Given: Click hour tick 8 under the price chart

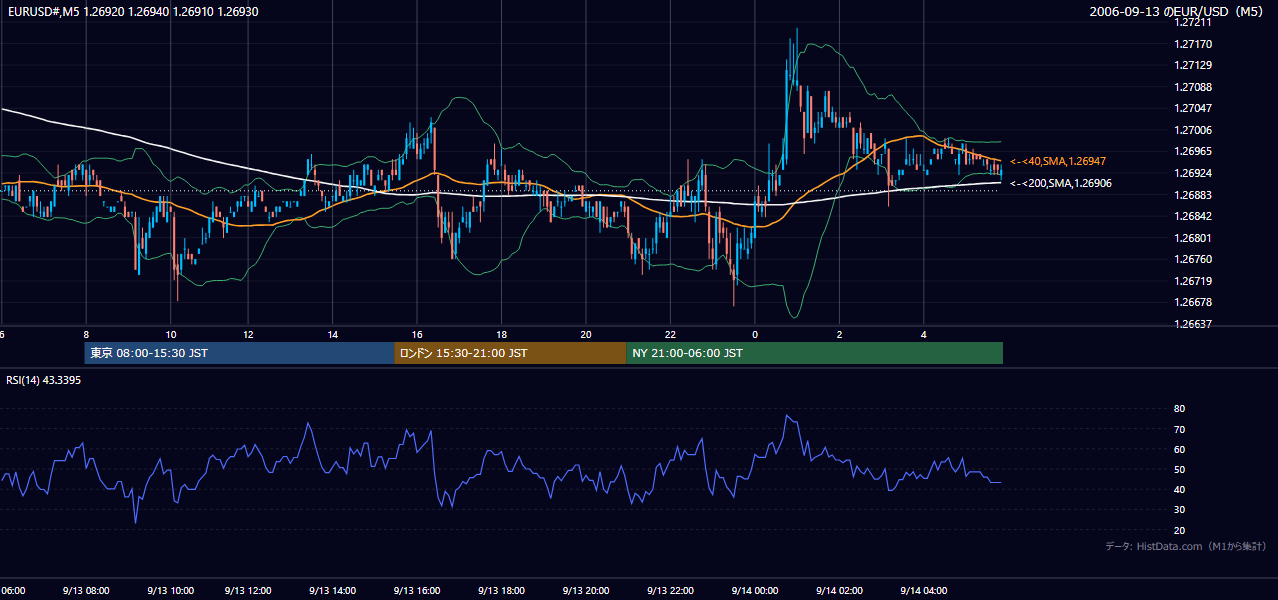Looking at the screenshot, I should [x=86, y=335].
